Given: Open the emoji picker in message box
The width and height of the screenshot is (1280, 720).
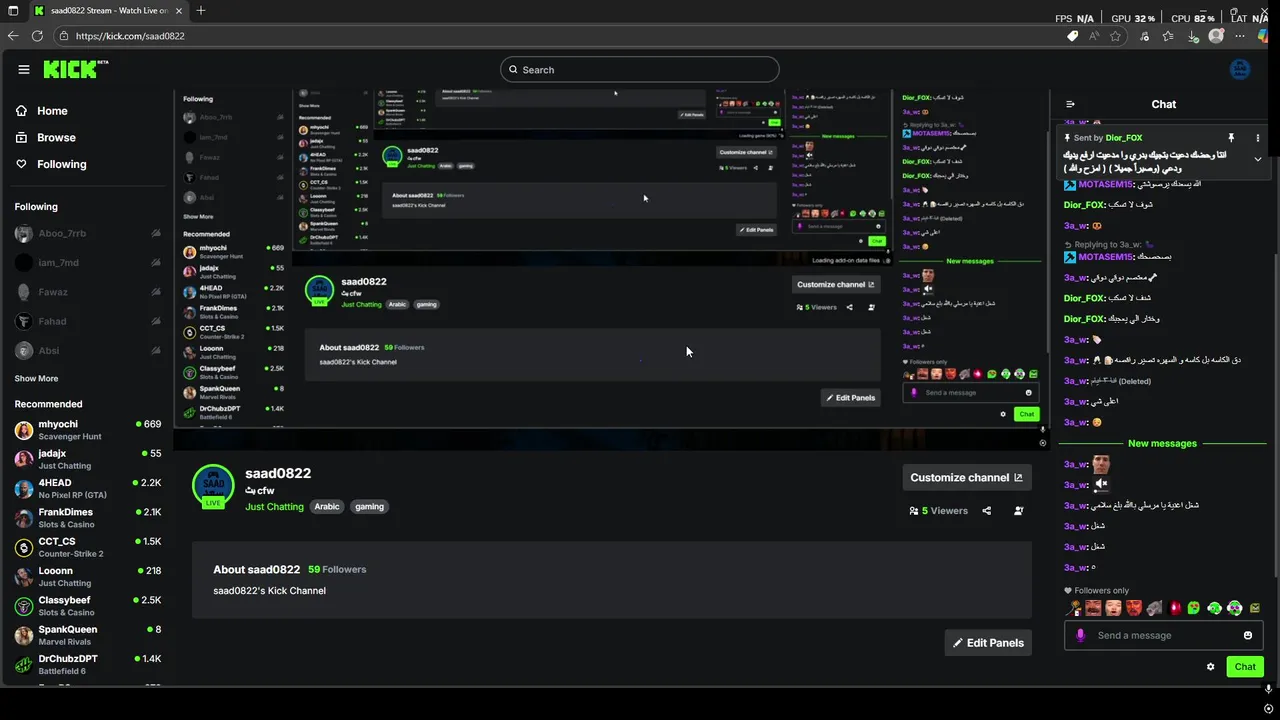Looking at the screenshot, I should tap(1248, 635).
